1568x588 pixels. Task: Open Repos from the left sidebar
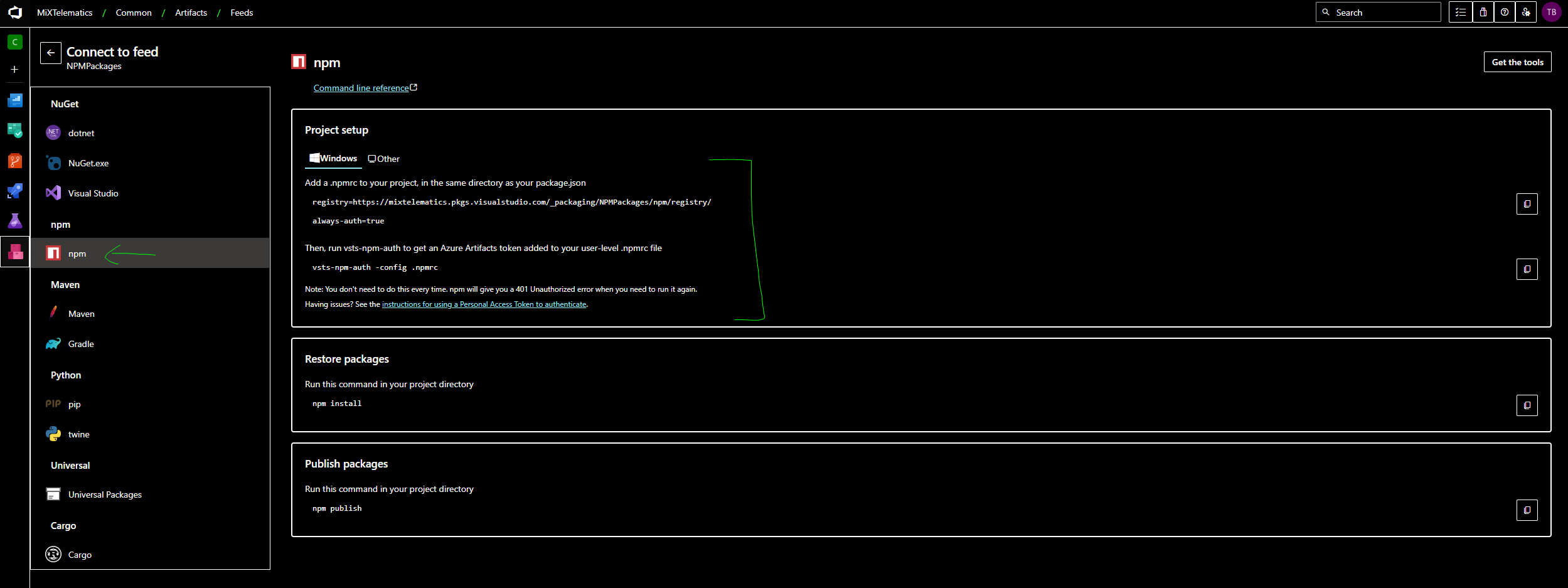click(x=15, y=161)
